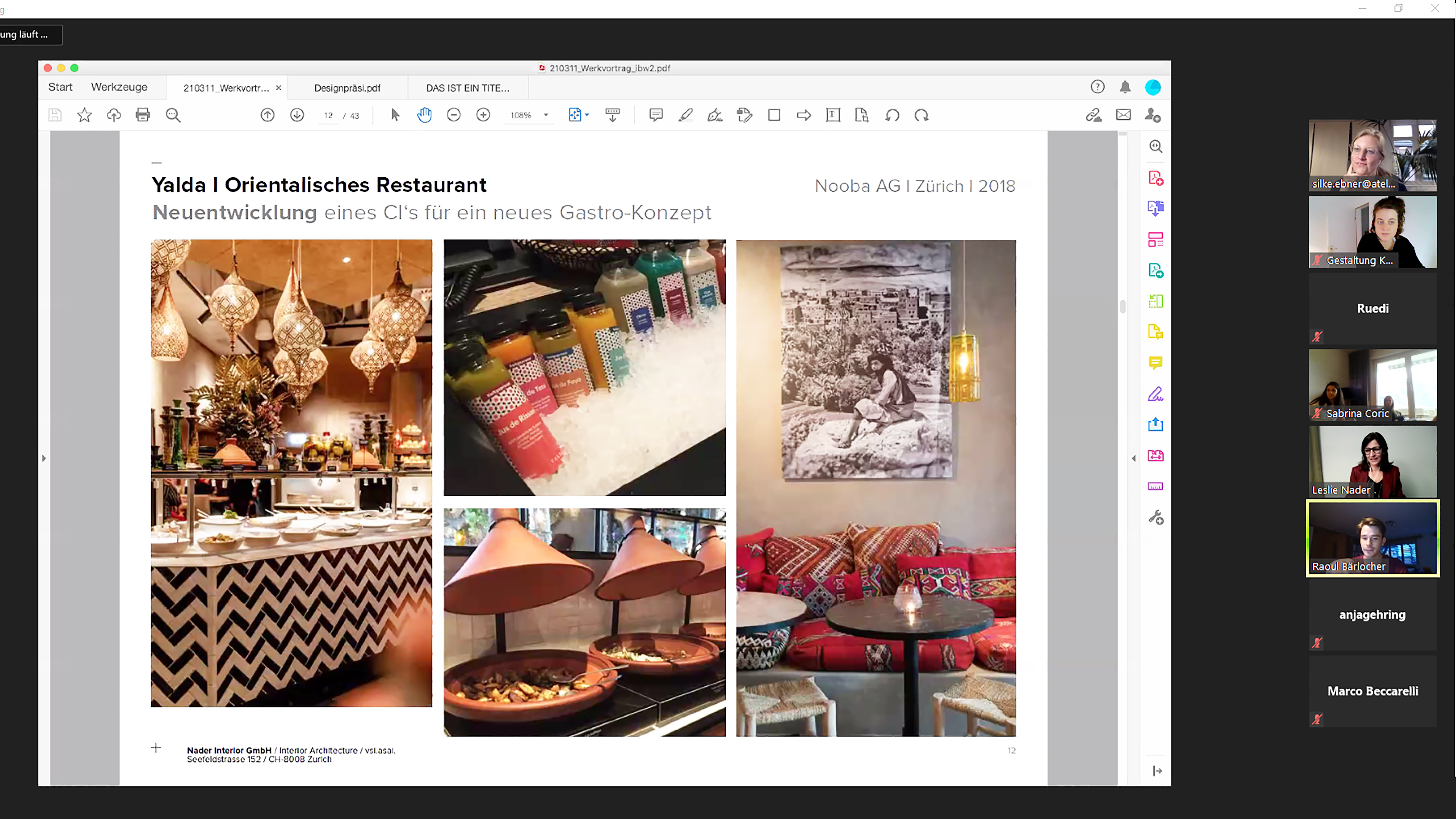Open email send icon
The height and width of the screenshot is (819, 1456).
(1123, 115)
